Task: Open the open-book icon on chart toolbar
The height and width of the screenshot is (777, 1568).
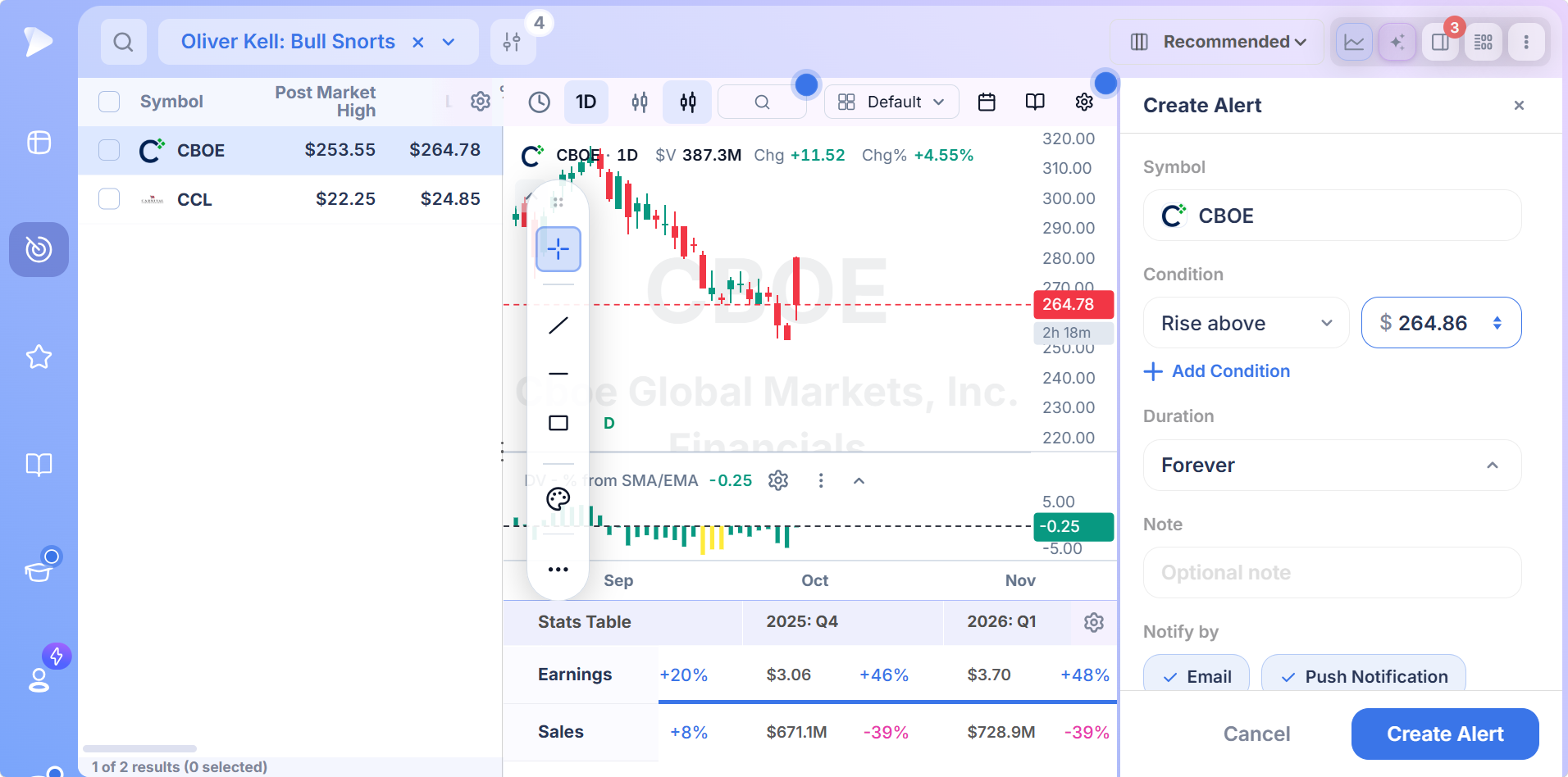Action: coord(1035,102)
